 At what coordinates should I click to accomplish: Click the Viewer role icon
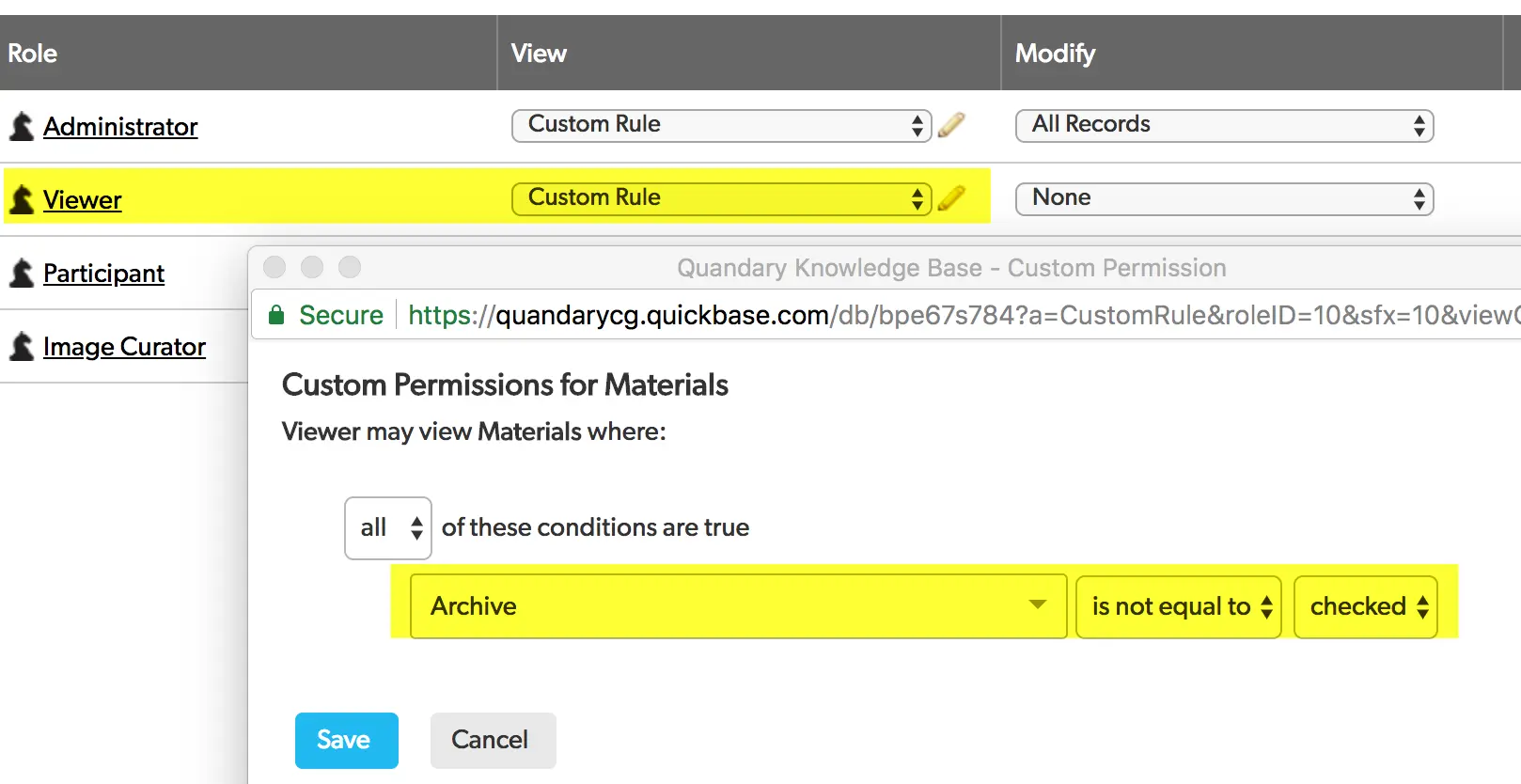pyautogui.click(x=22, y=199)
